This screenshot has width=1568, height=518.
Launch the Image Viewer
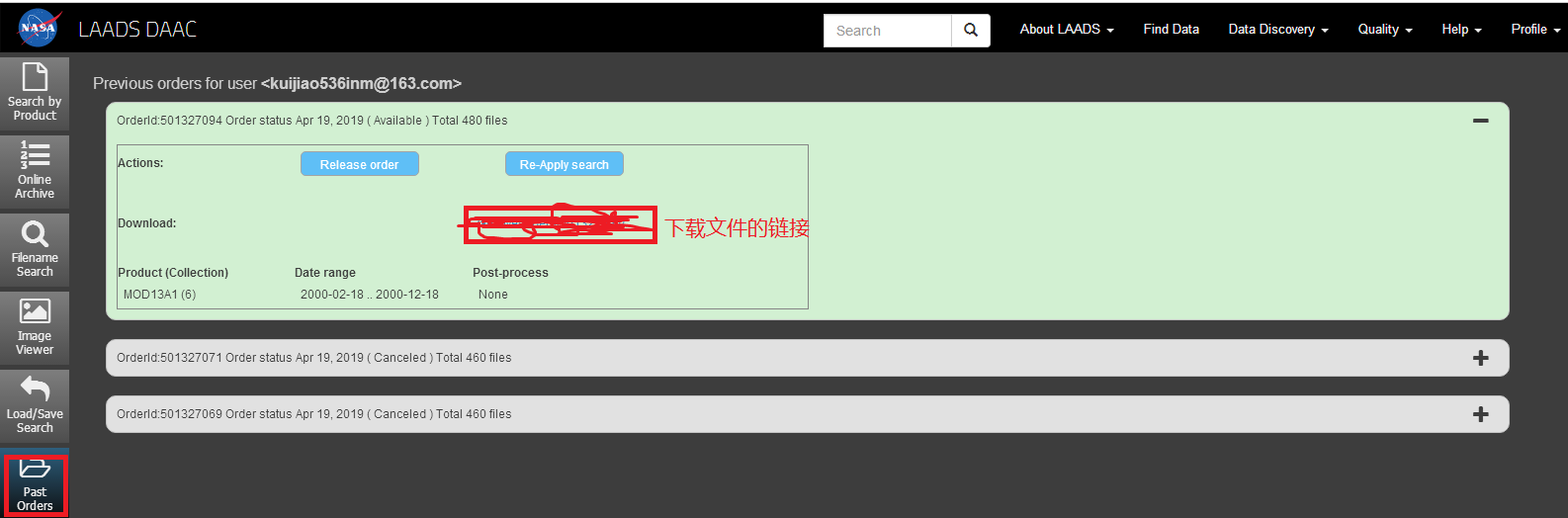tap(35, 327)
